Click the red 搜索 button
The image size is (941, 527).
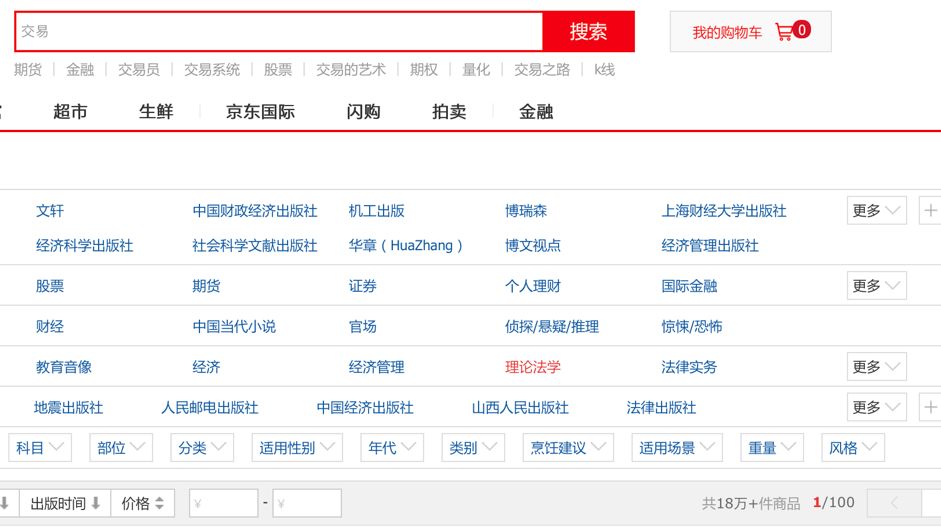(588, 31)
